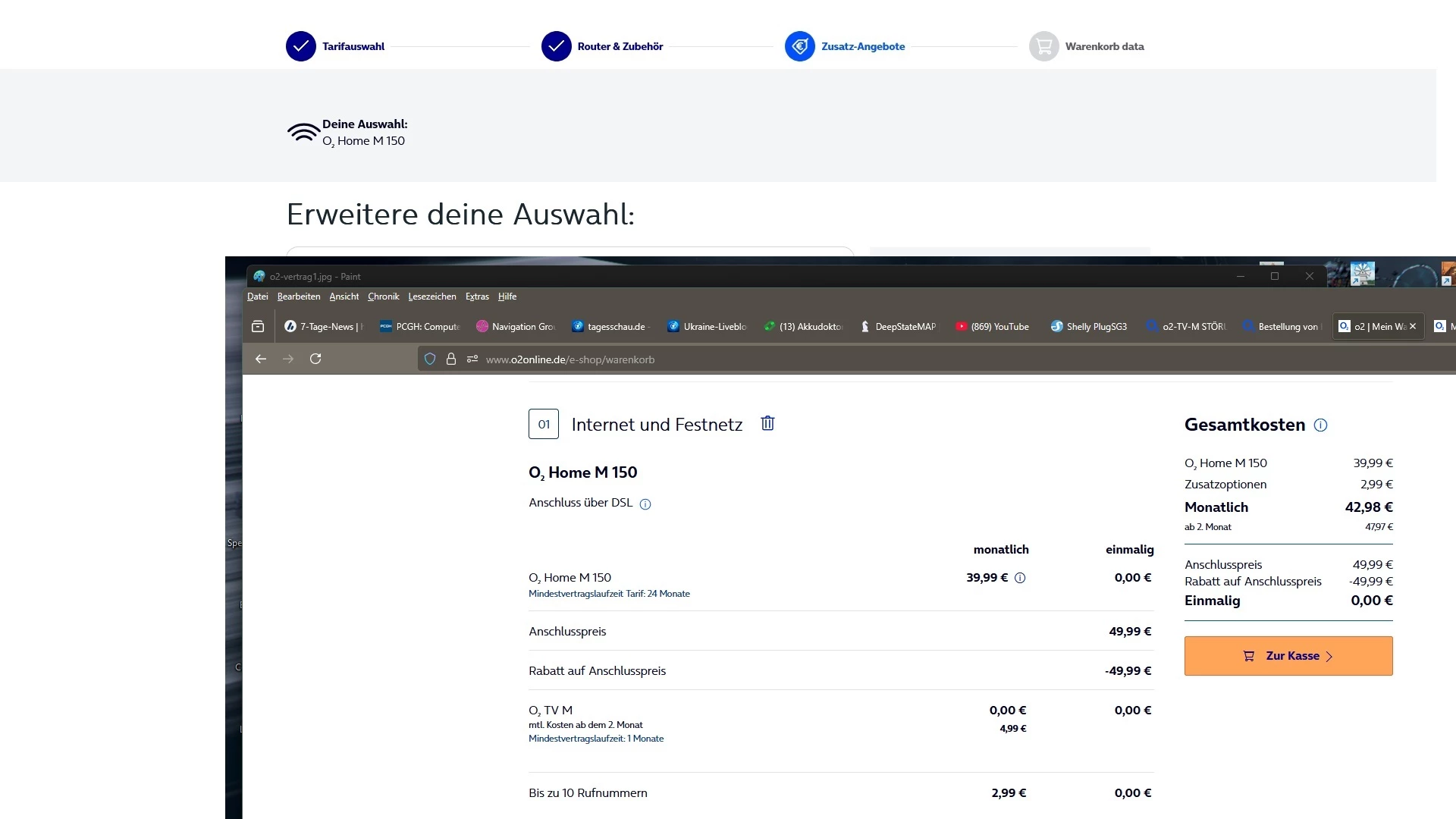Go back with the browser back arrow
Screen dimensions: 1456x819
[x=261, y=359]
